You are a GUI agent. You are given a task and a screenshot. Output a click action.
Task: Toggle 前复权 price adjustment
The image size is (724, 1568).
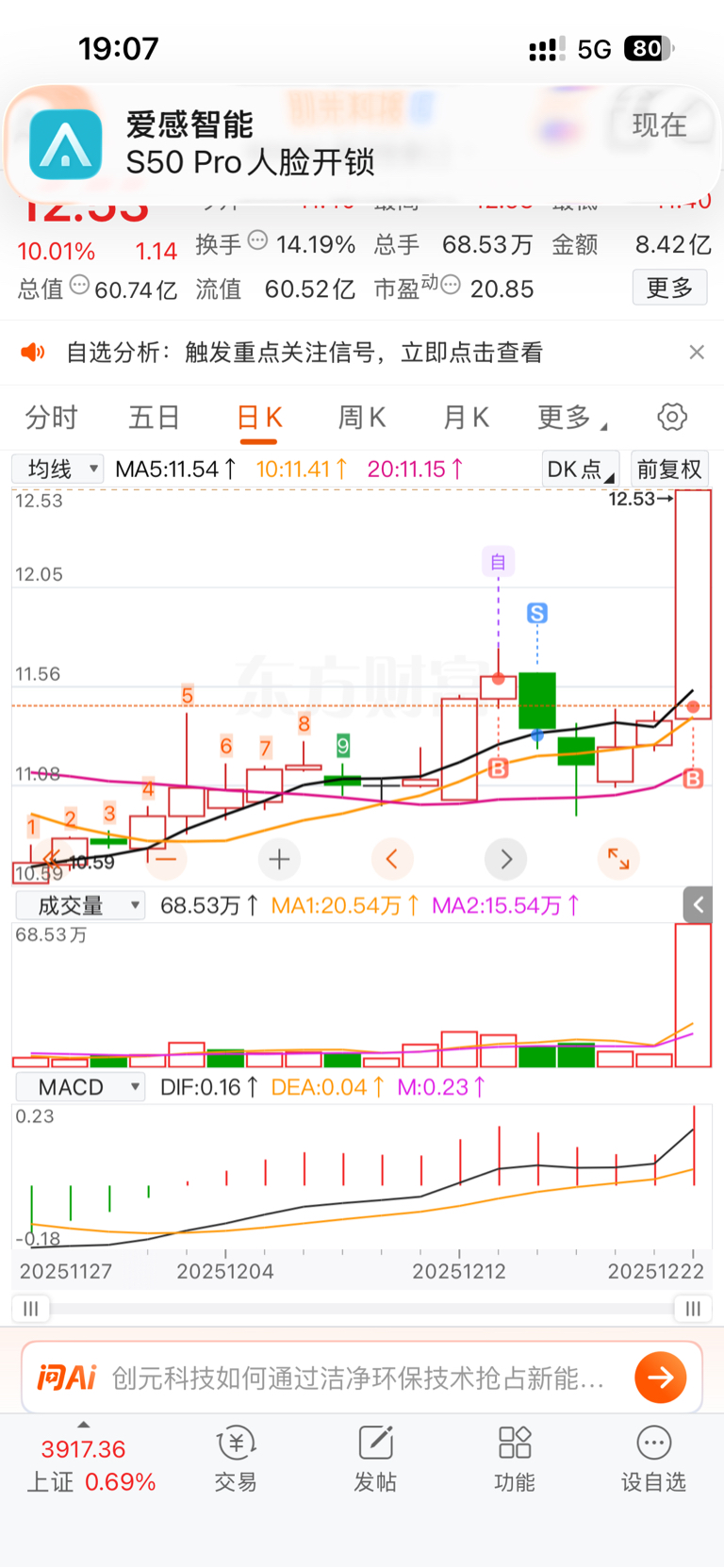669,469
